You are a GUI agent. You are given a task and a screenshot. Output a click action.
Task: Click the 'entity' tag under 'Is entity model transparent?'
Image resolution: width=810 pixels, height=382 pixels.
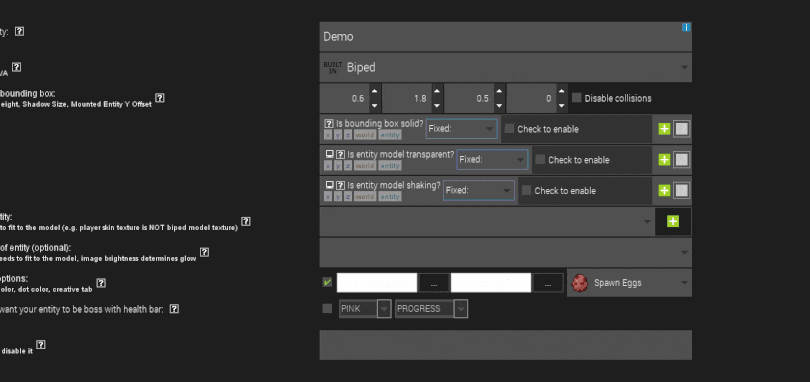(x=390, y=166)
